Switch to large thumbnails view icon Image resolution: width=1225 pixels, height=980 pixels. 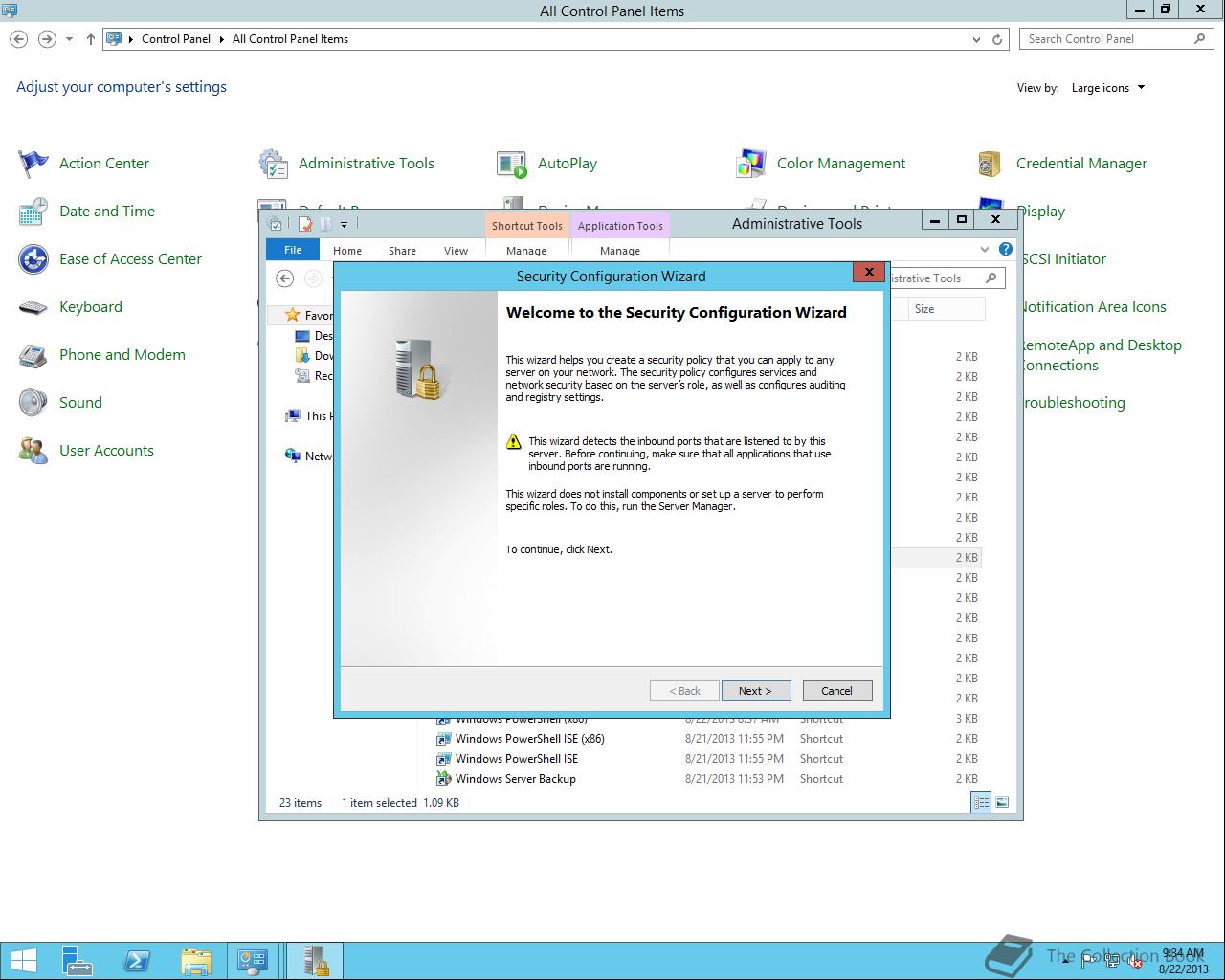pyautogui.click(x=1002, y=803)
